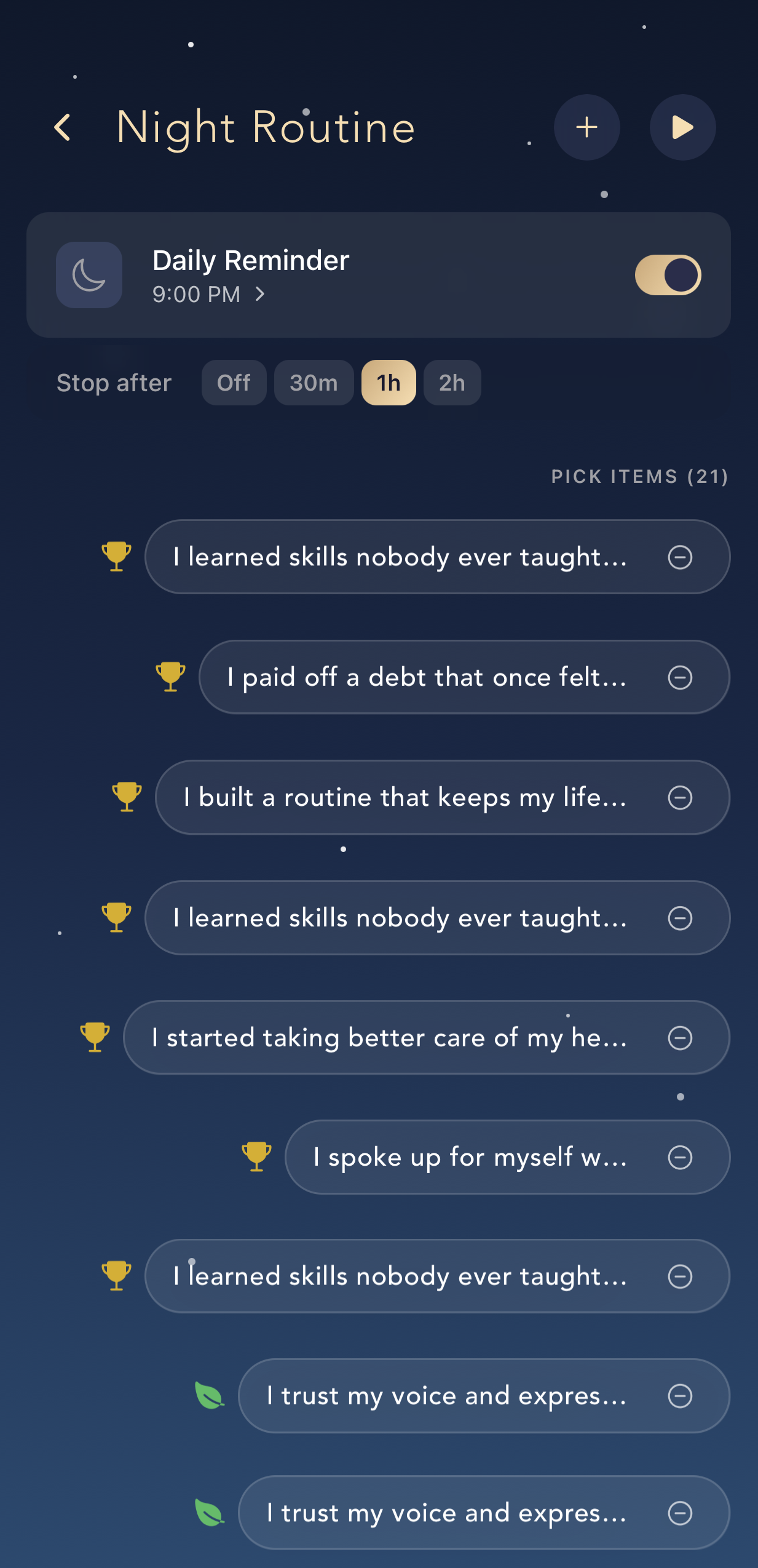
Task: Tap the Night Routine title
Action: (x=266, y=128)
